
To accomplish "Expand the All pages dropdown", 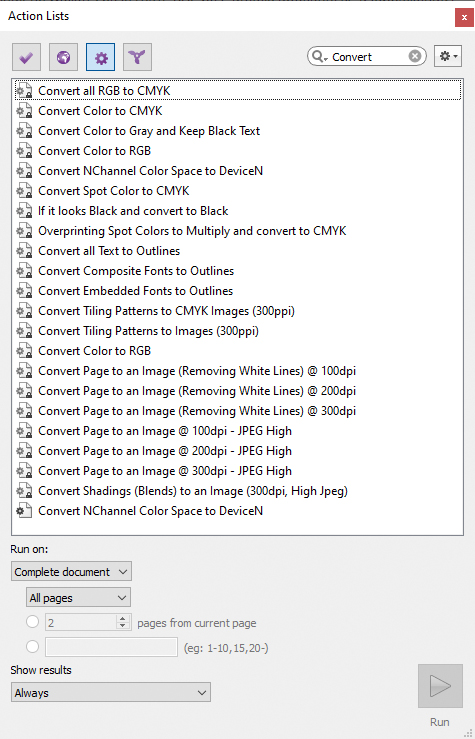I will [78, 598].
